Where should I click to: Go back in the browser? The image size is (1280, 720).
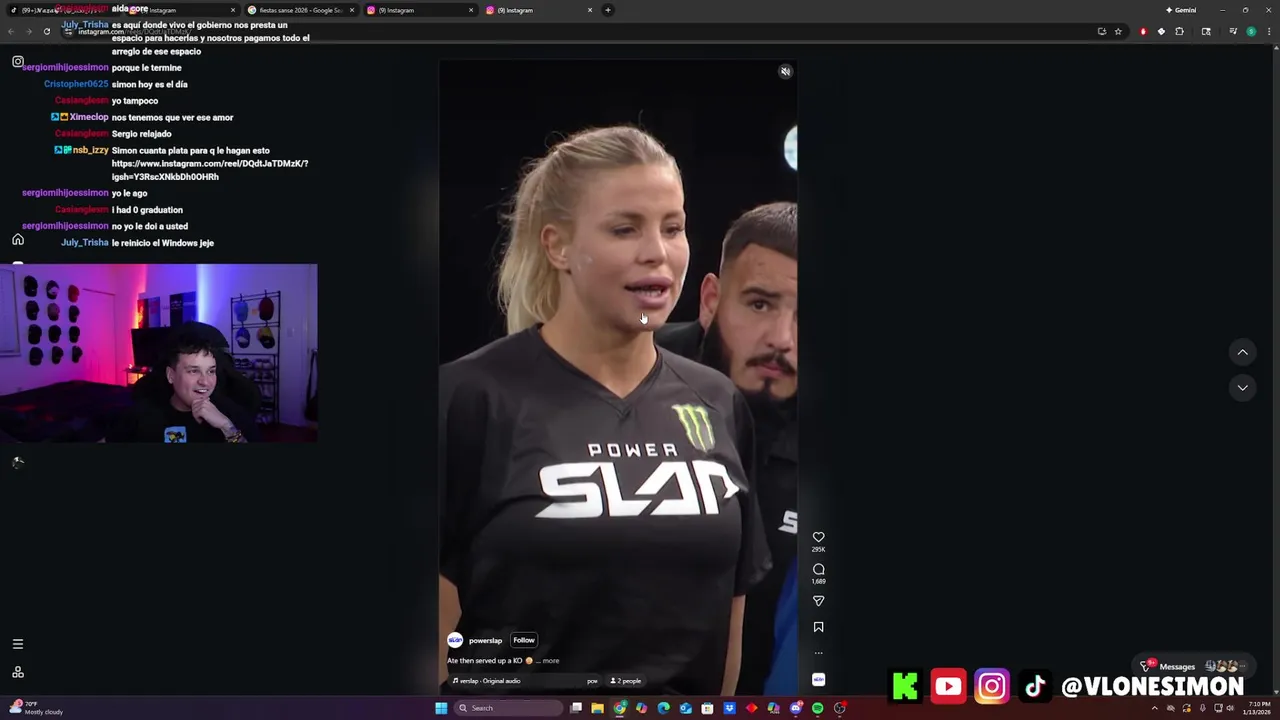coord(11,31)
